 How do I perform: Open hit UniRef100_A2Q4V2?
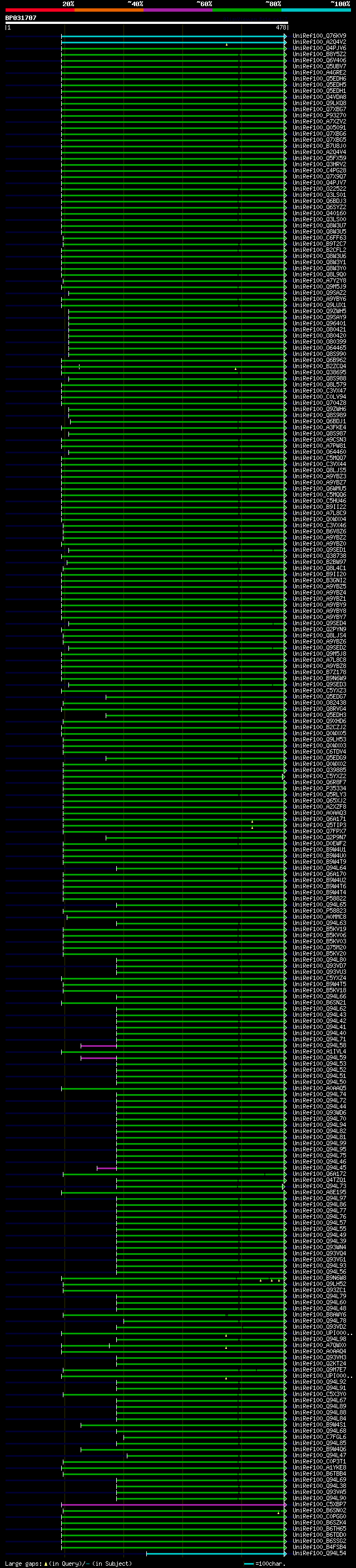tap(319, 42)
